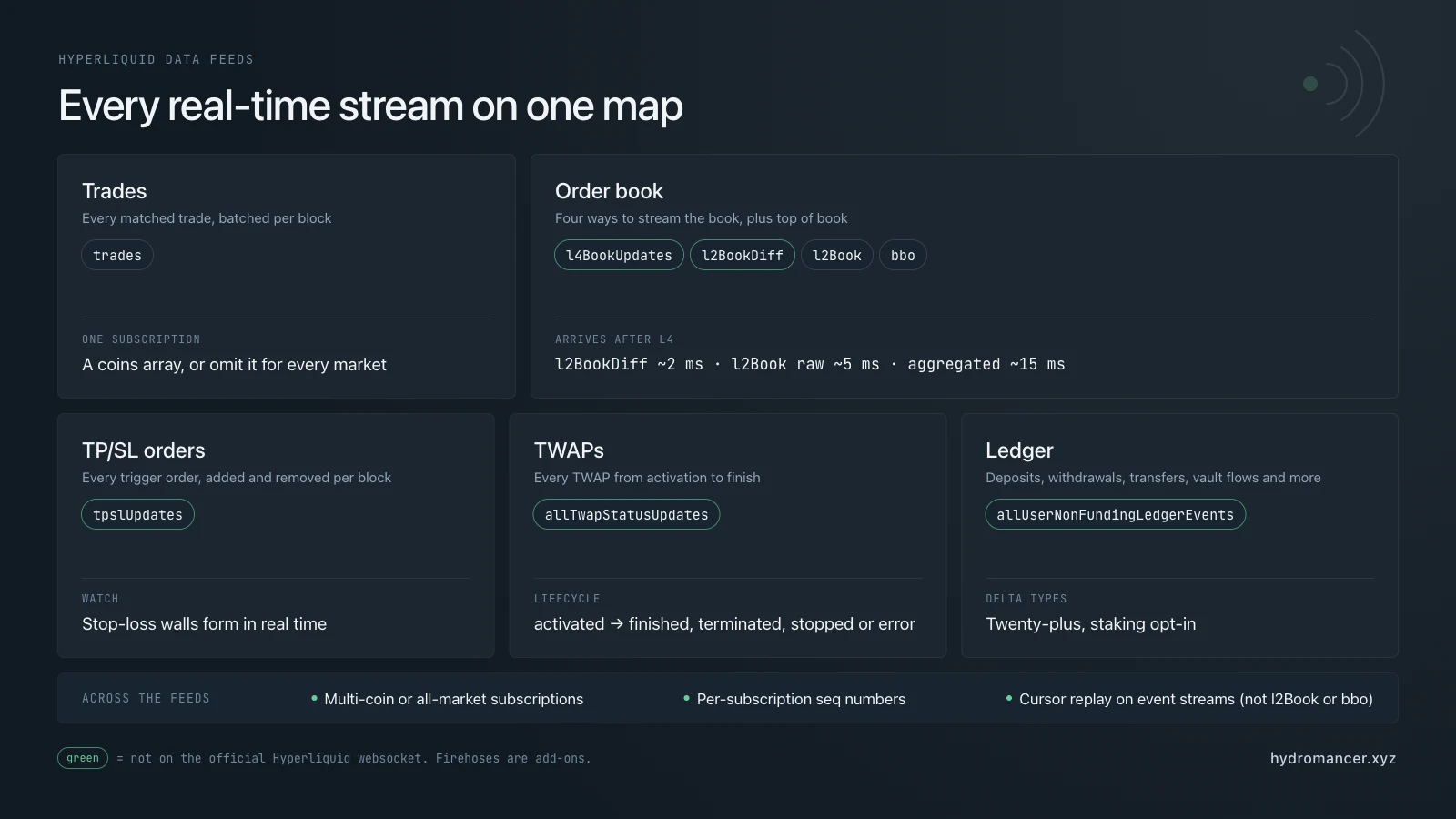This screenshot has width=1456, height=819.
Task: Click the Order book card heading
Action: pyautogui.click(x=609, y=191)
